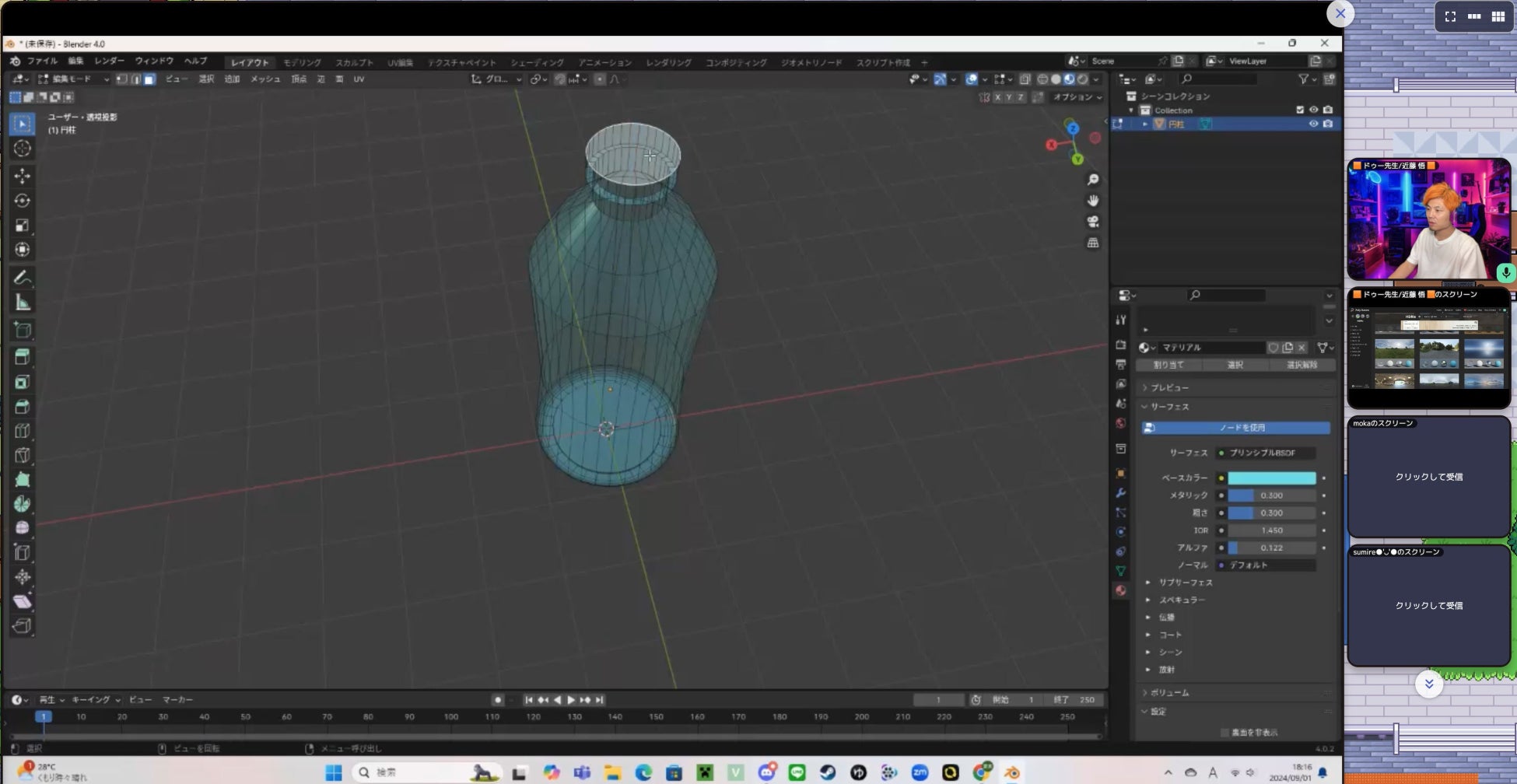
Task: Click the zoom magnifier viewport icon
Action: click(1093, 180)
